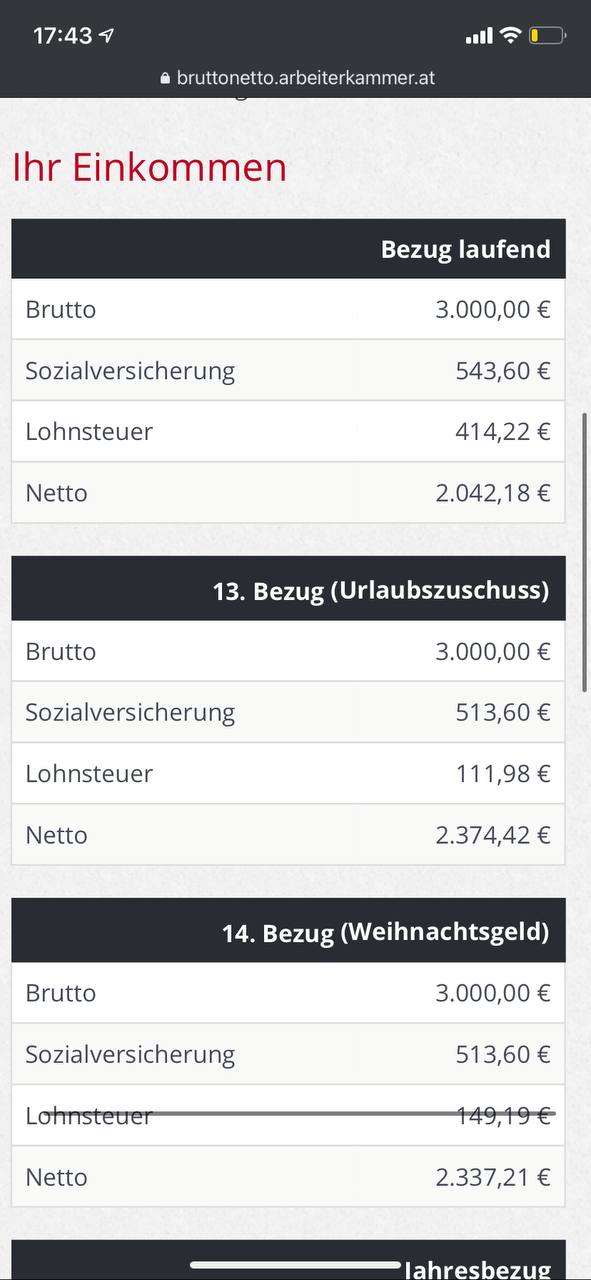Viewport: 591px width, 1280px height.
Task: Tap the lock icon beside the URL
Action: coord(165,78)
